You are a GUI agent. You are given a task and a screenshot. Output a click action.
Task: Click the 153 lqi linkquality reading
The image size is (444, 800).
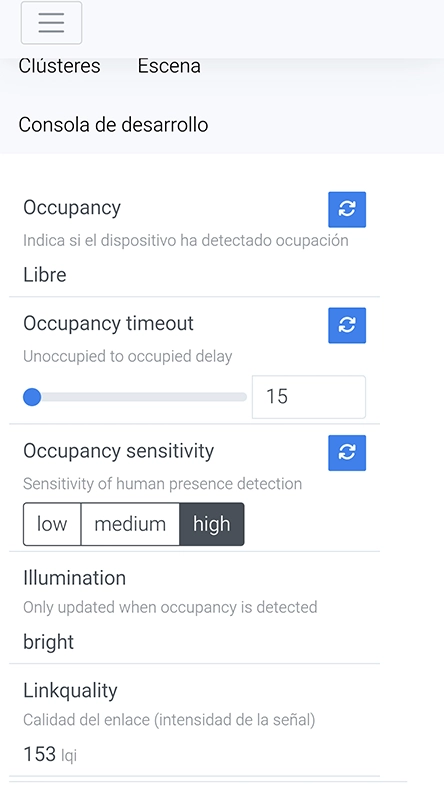[x=50, y=754]
